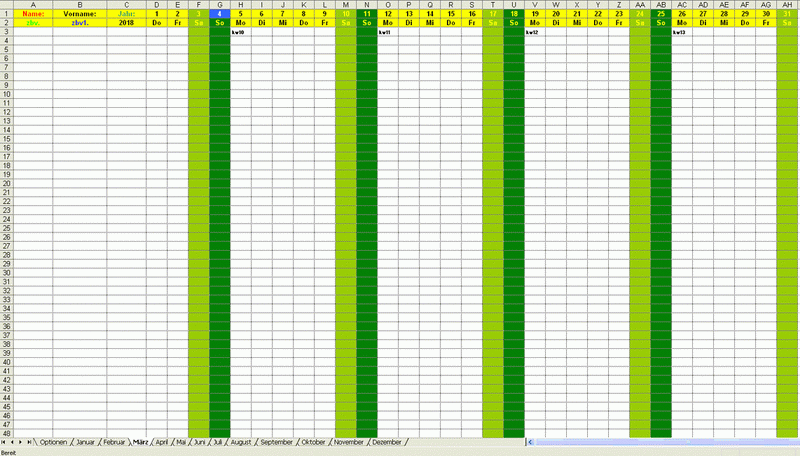
Task: Click the blue 'zbv1.' cell
Action: (x=80, y=23)
